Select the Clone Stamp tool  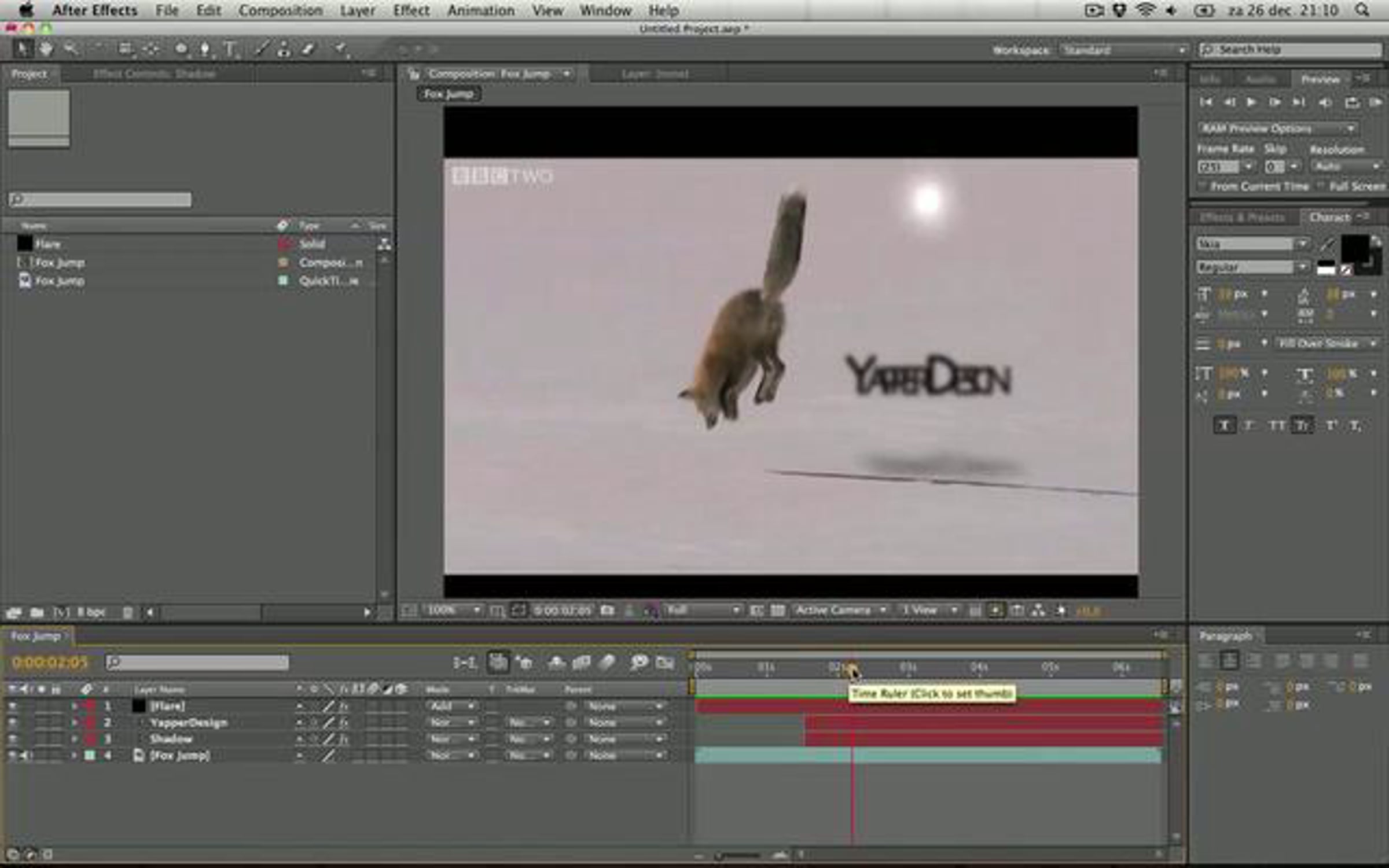point(284,50)
